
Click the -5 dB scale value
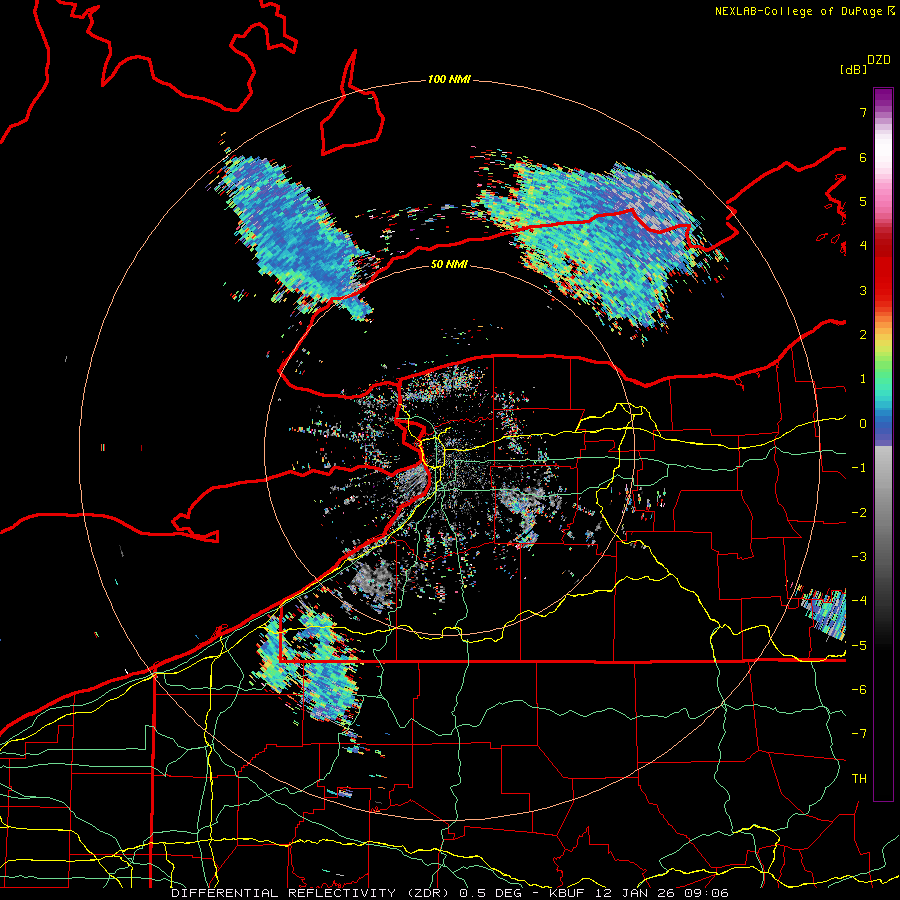pos(859,646)
